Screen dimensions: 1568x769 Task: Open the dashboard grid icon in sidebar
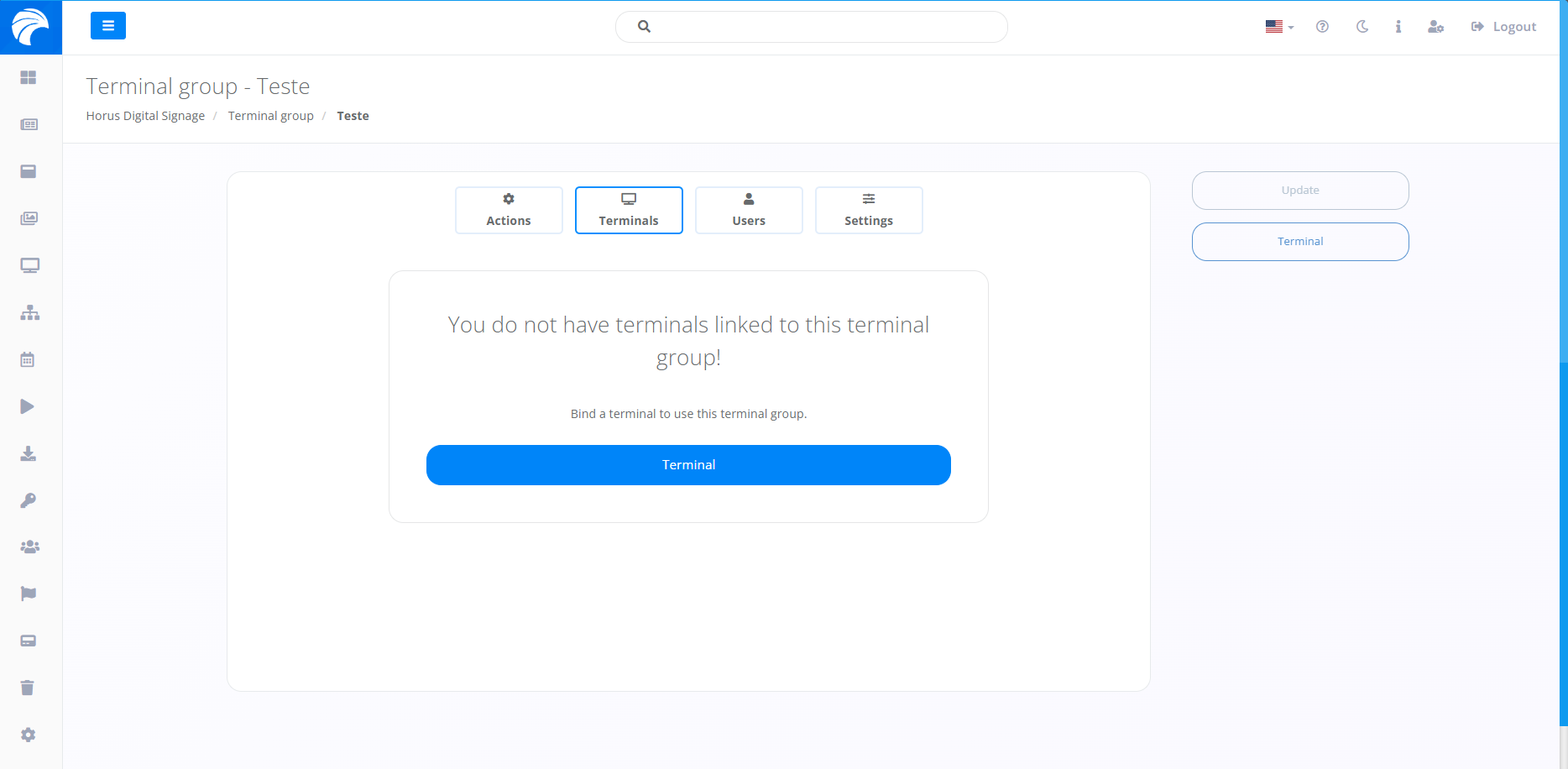point(29,77)
